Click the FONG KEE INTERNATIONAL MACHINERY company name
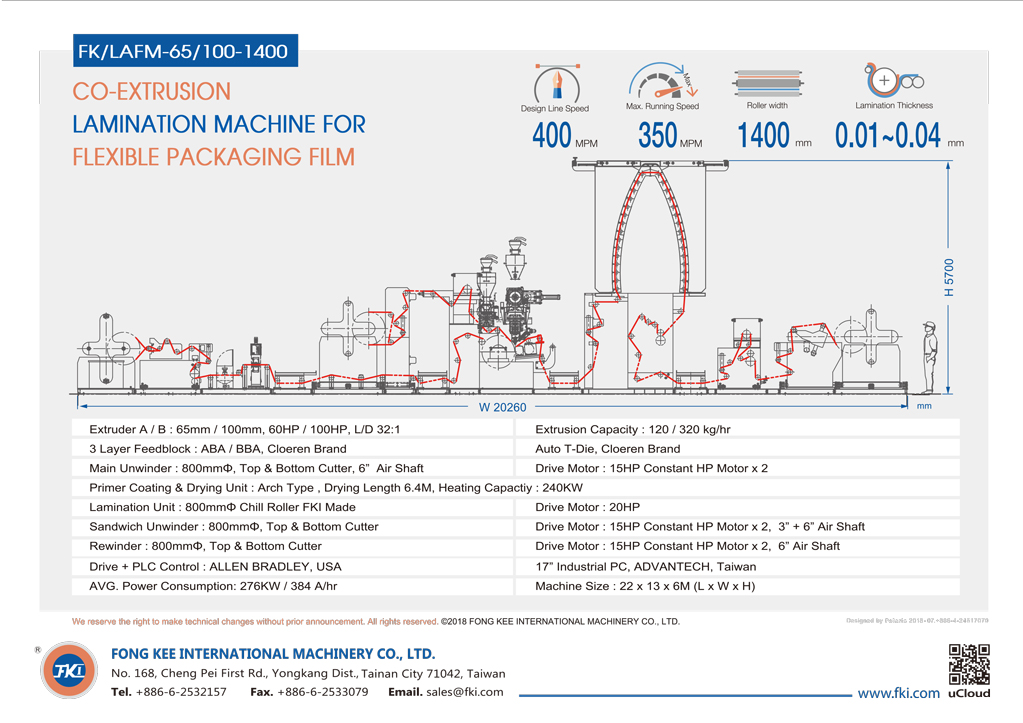 (273, 654)
